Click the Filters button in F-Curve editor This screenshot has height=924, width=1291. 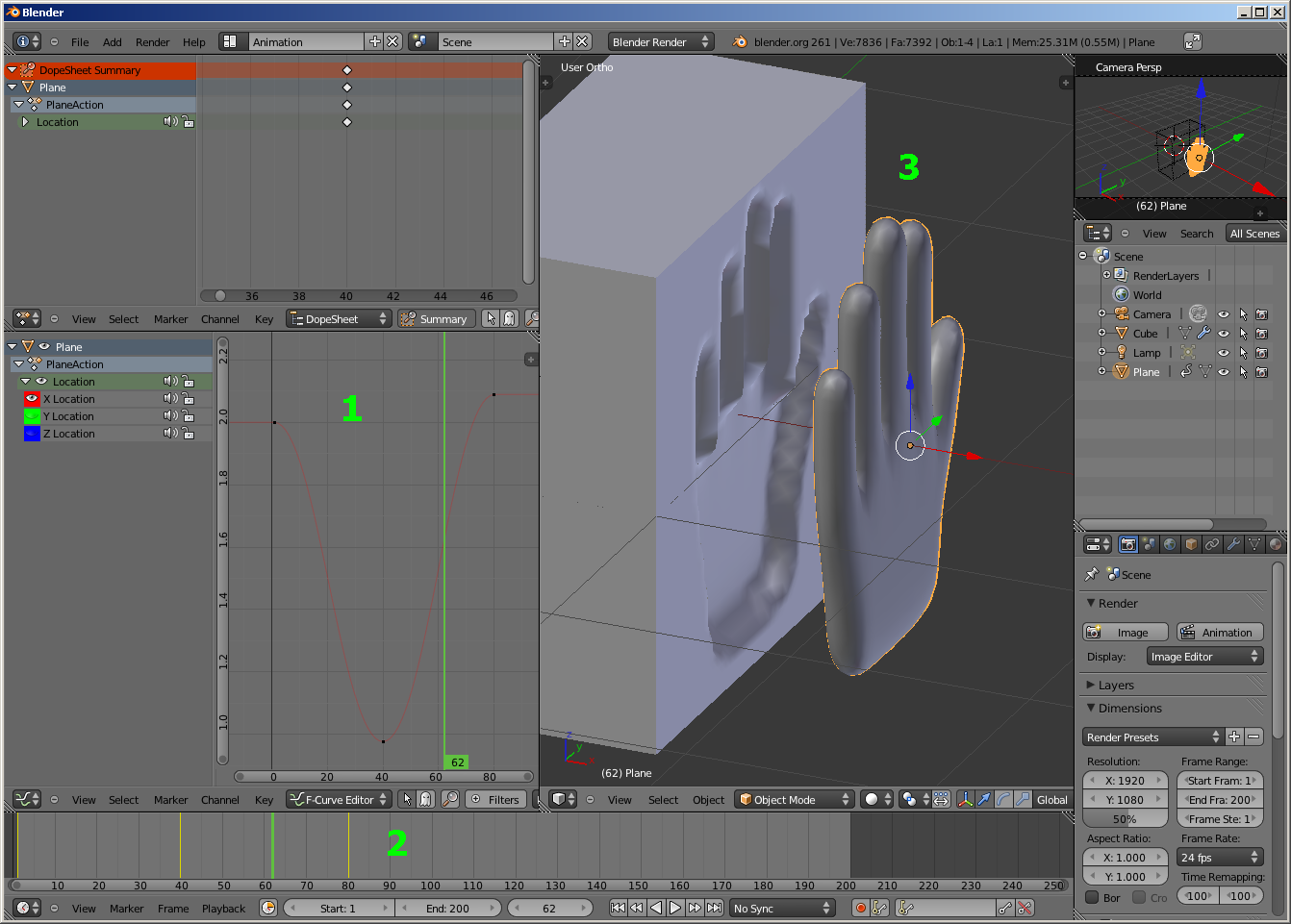tap(495, 799)
